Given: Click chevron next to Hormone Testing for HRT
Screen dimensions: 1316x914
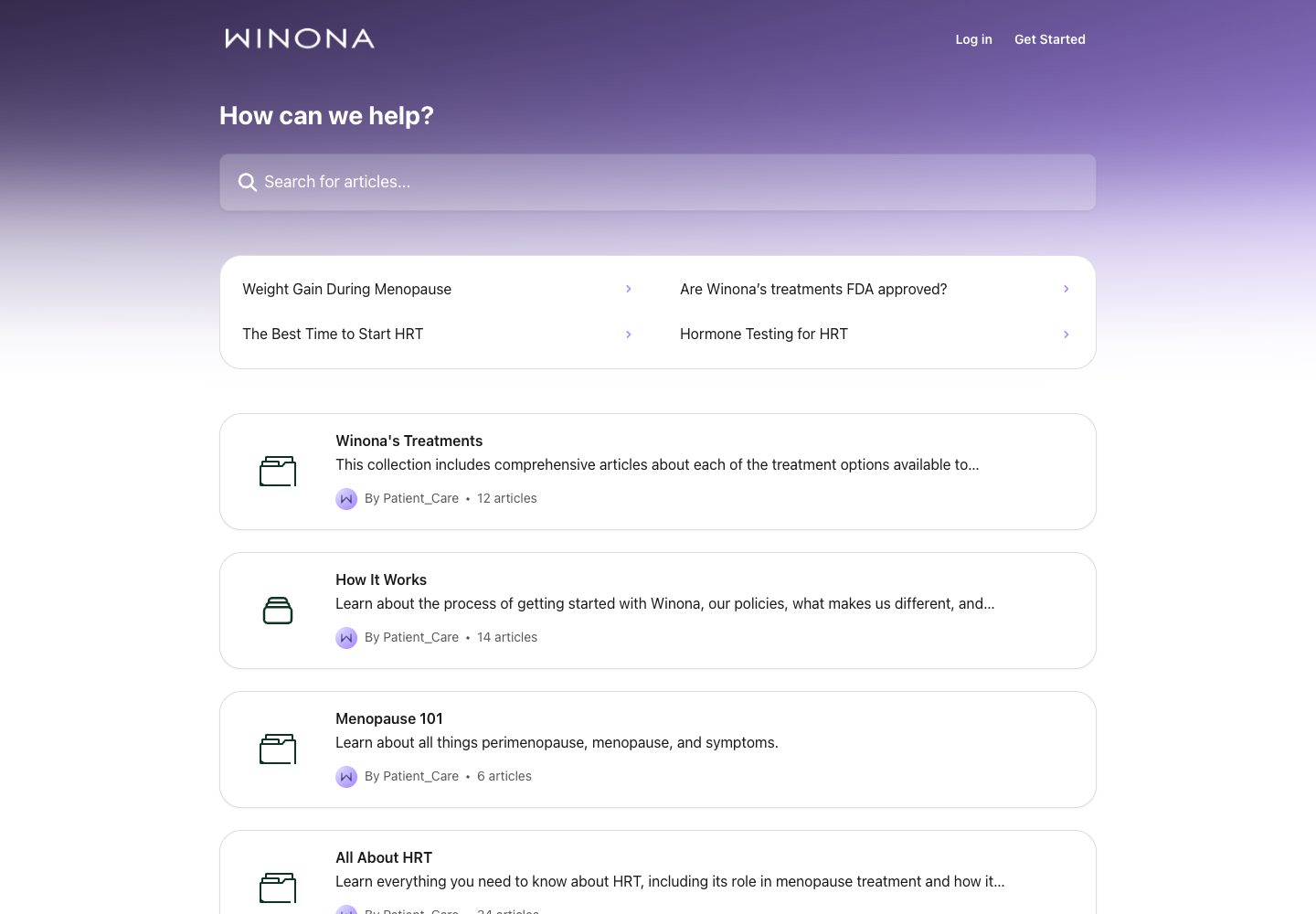Looking at the screenshot, I should [1067, 335].
